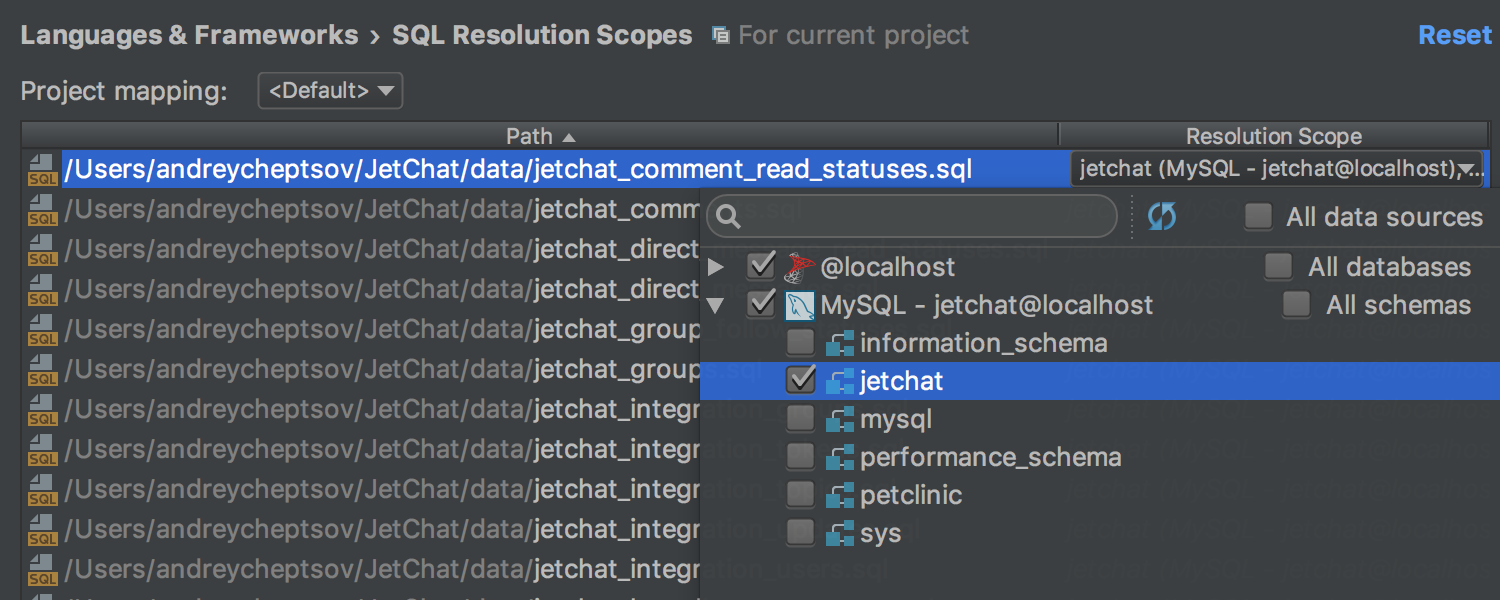Select the 'petclinic' schema label
This screenshot has width=1500, height=600.
(911, 495)
